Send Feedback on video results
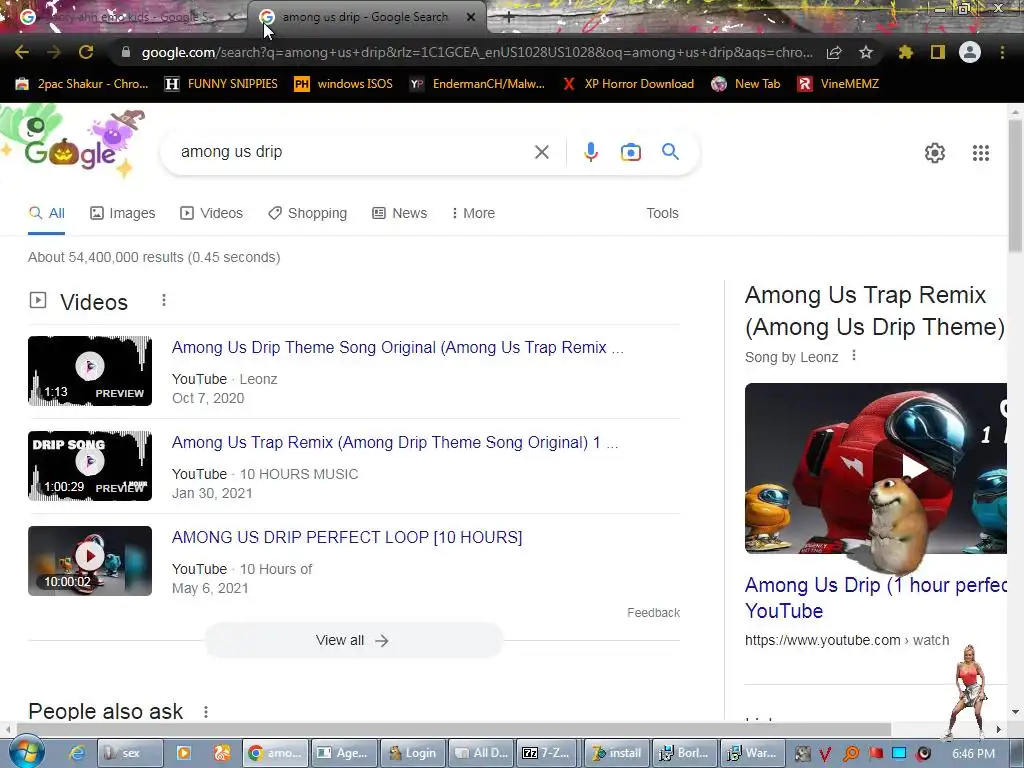This screenshot has width=1024, height=768. coord(653,613)
